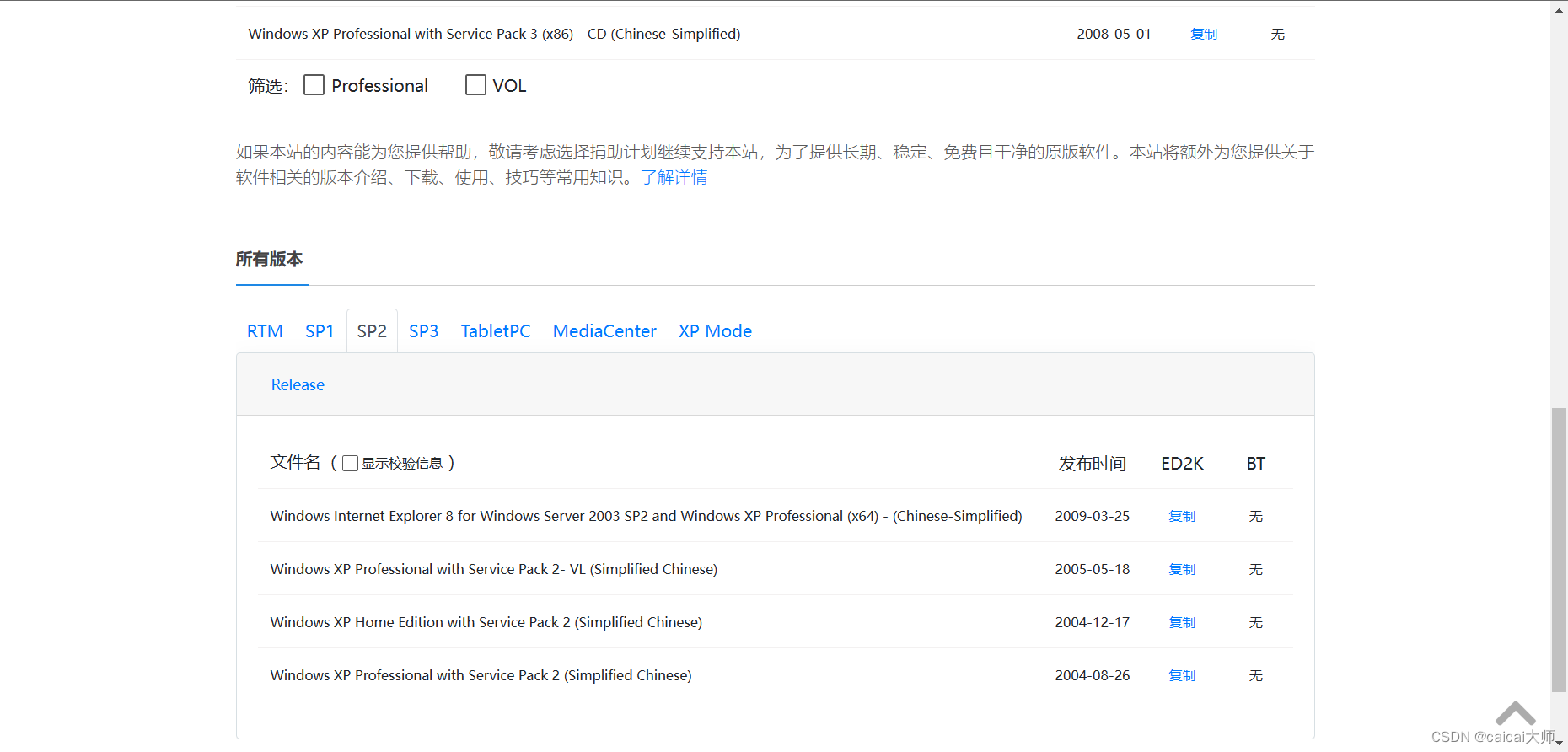Enable the 显示校验信息 checkbox
1568x752 pixels.
(x=350, y=463)
